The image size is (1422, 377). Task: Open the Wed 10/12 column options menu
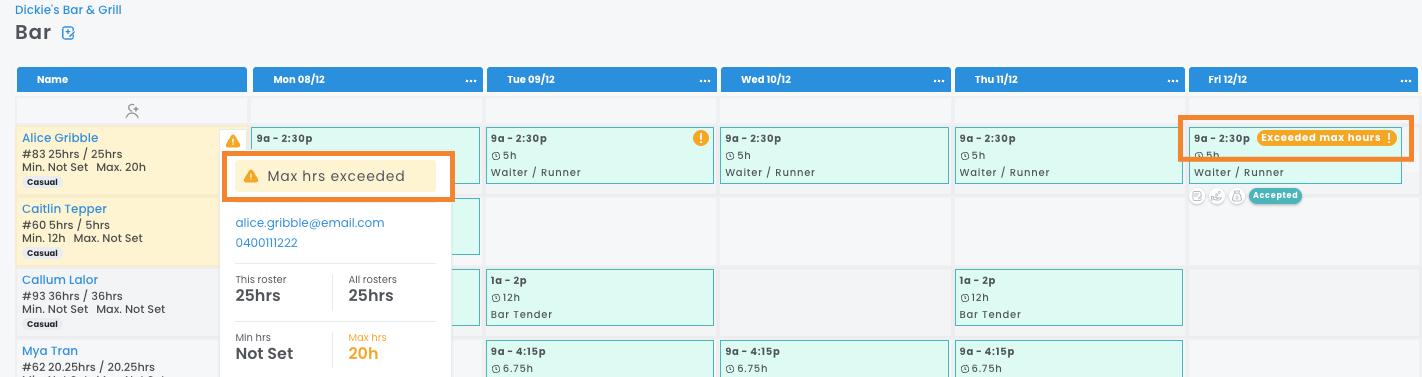(x=938, y=80)
